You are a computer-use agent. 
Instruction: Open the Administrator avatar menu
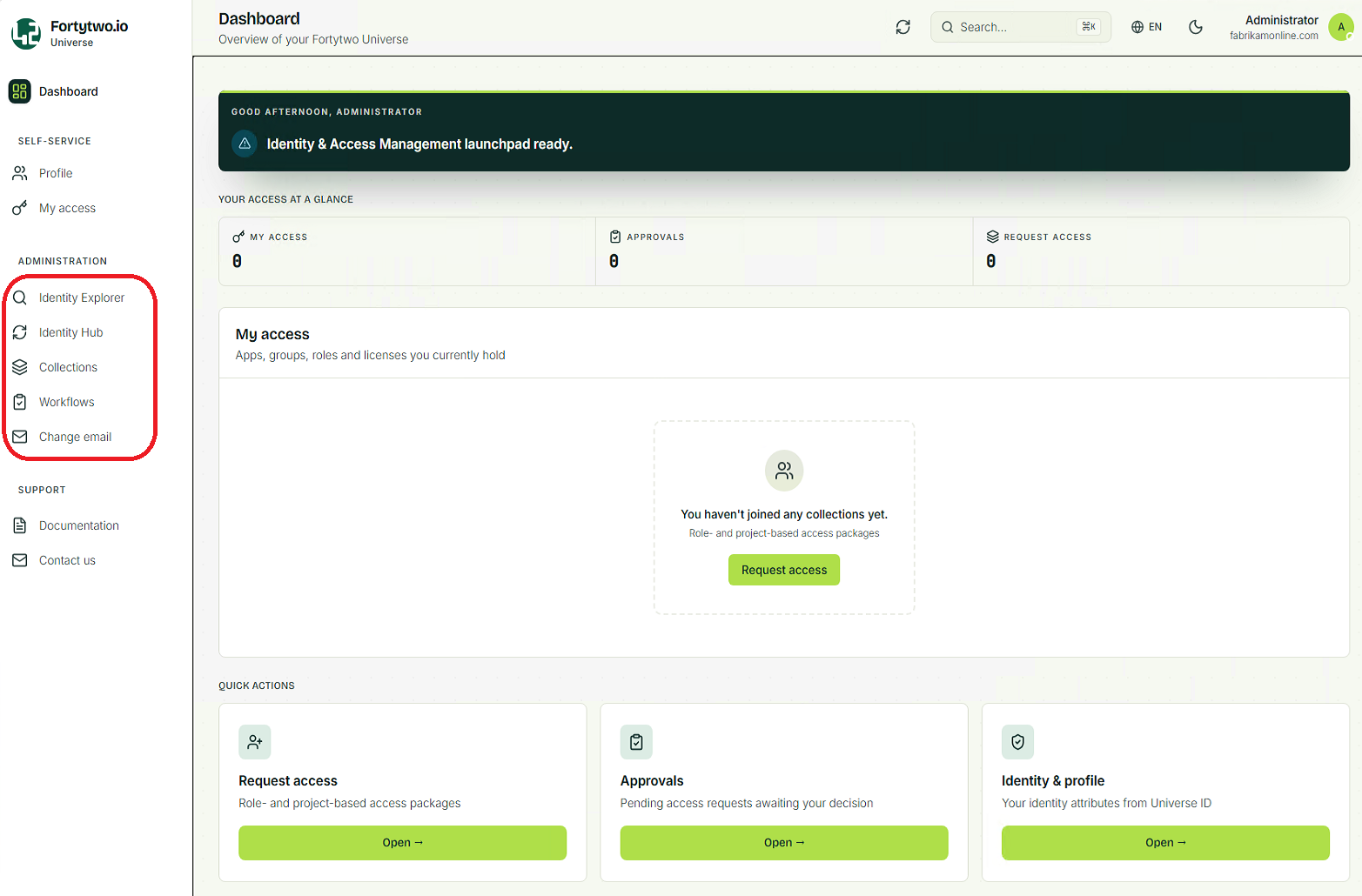click(x=1340, y=27)
